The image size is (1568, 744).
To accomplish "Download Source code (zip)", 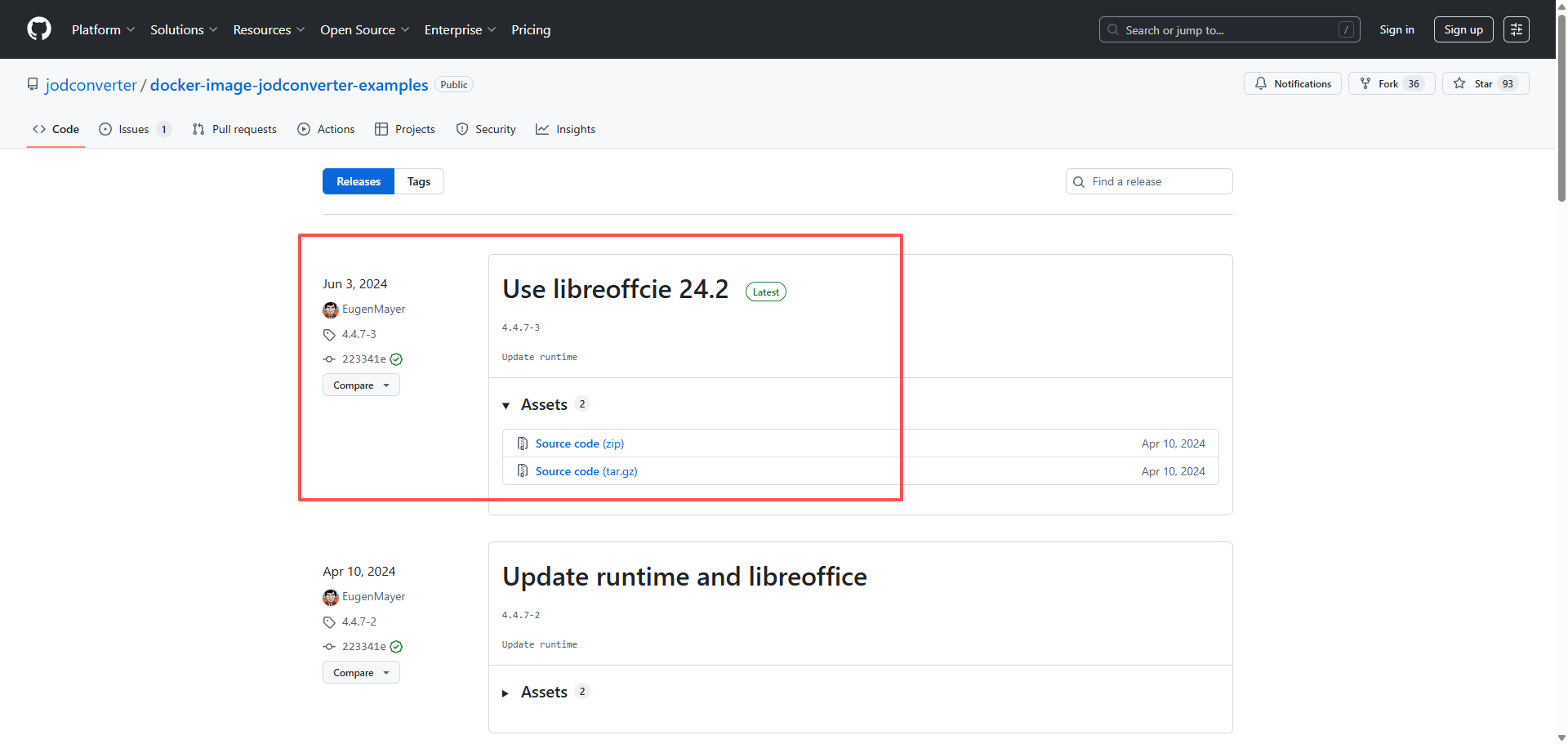I will [580, 443].
